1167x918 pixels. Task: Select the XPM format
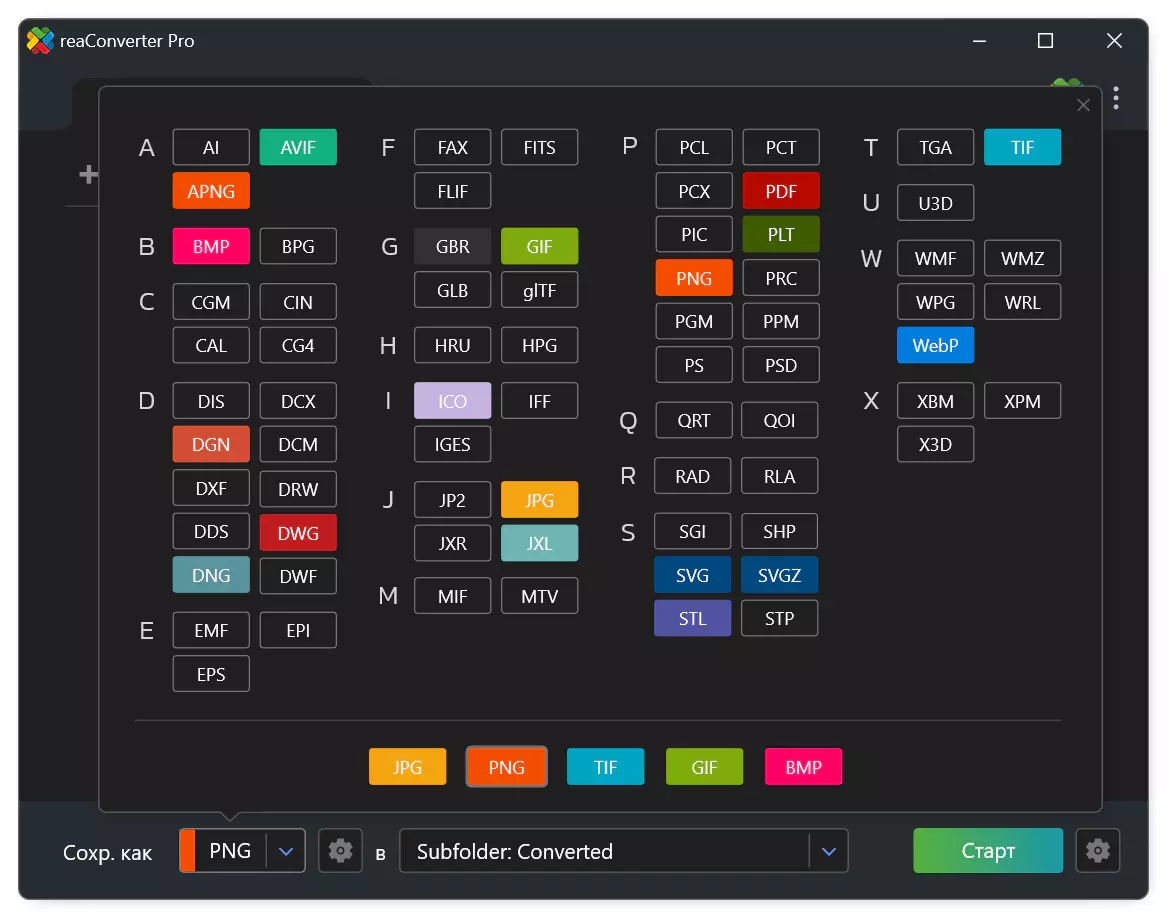pos(1022,401)
